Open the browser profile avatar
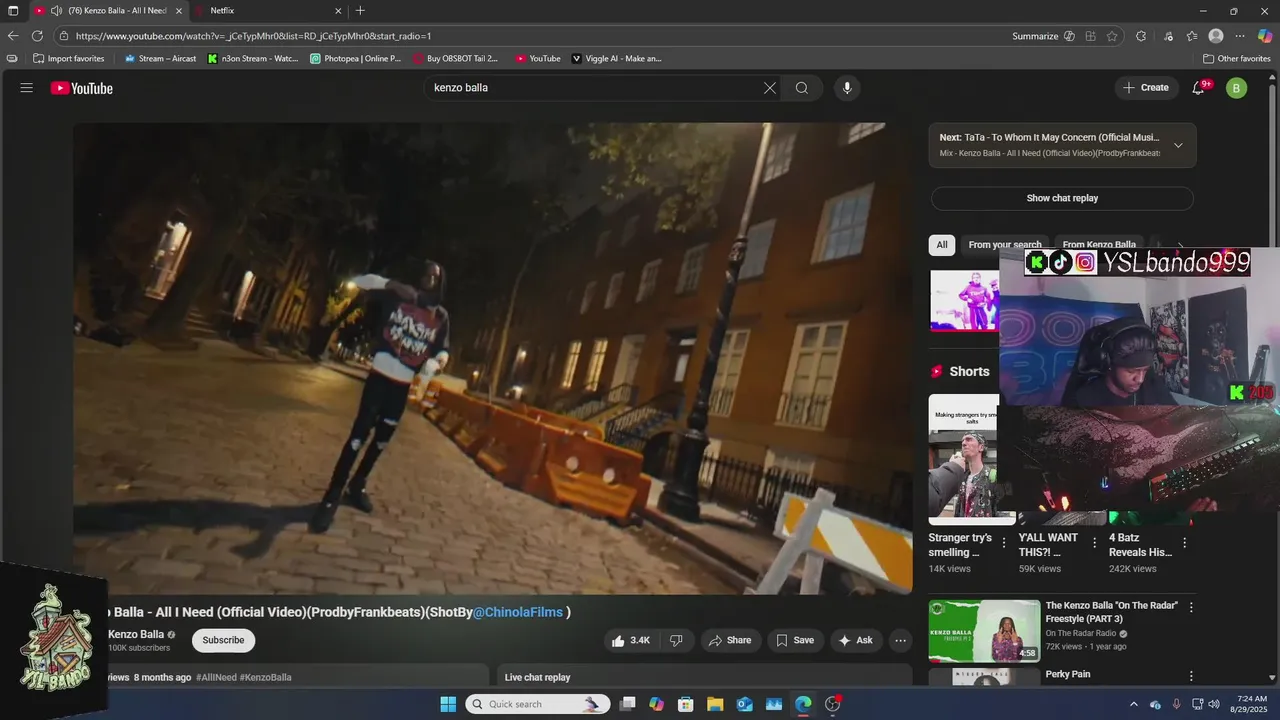1280x720 pixels. (1216, 36)
